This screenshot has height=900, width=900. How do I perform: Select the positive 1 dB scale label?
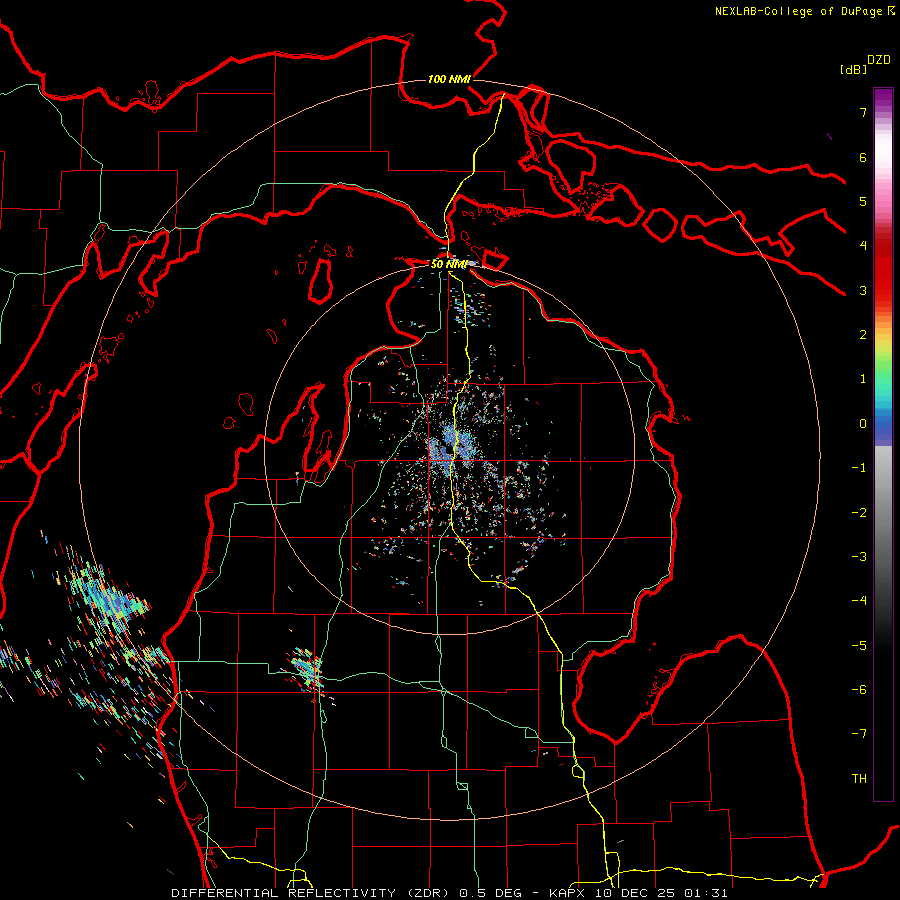tap(863, 379)
